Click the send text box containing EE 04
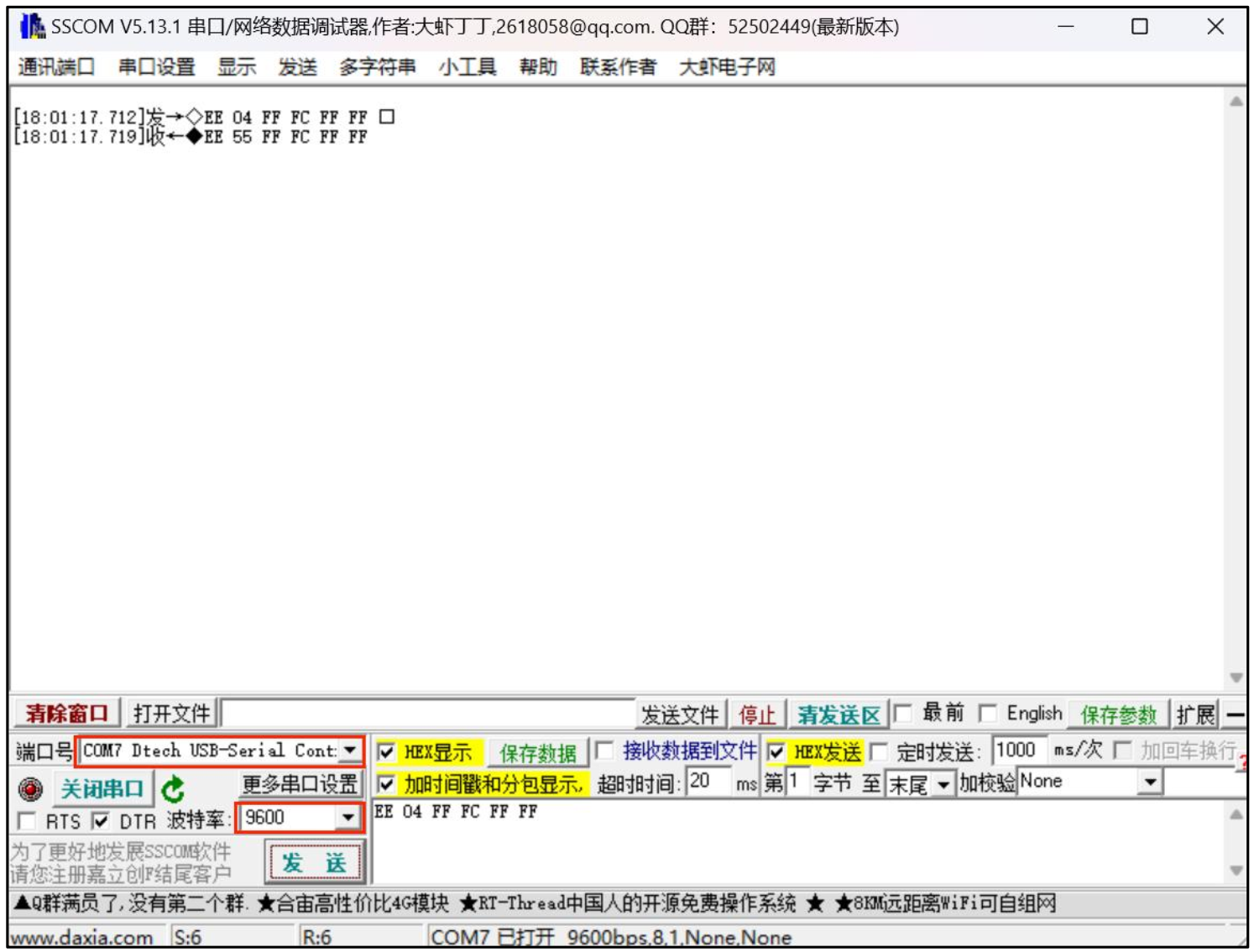 coord(800,841)
